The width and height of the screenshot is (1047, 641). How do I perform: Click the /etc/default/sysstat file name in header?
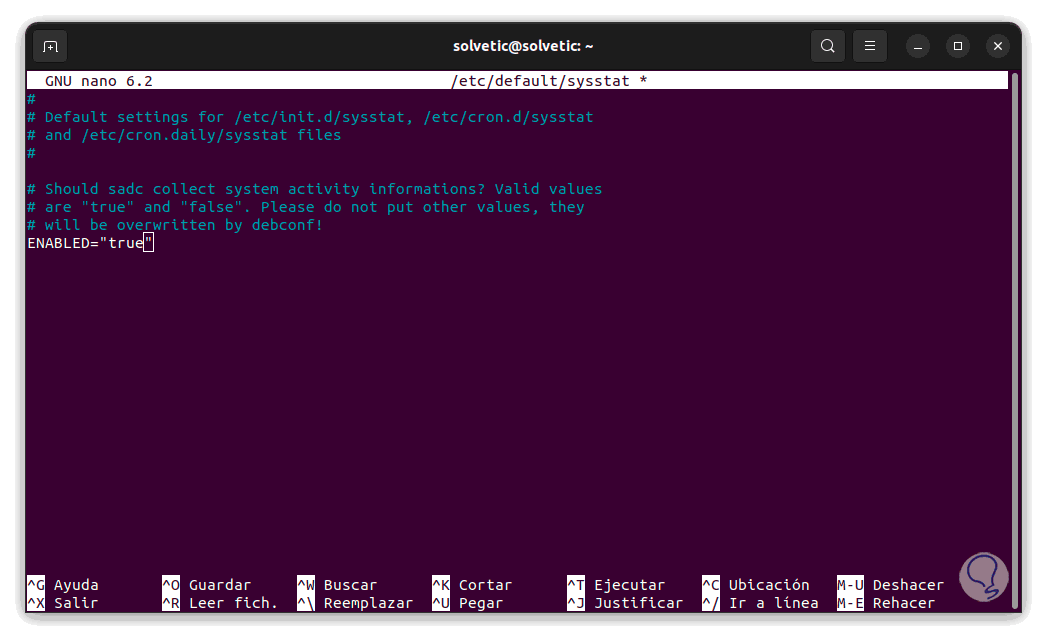(x=540, y=81)
